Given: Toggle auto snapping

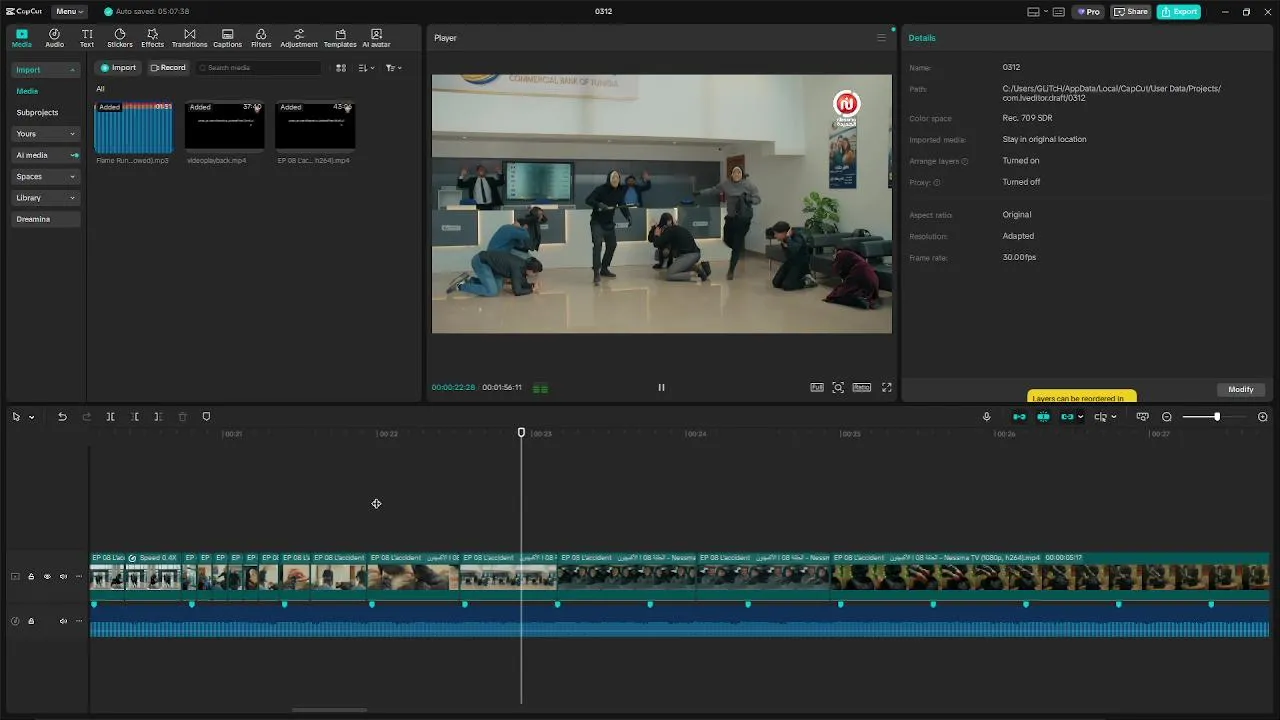Looking at the screenshot, I should click(x=1043, y=417).
